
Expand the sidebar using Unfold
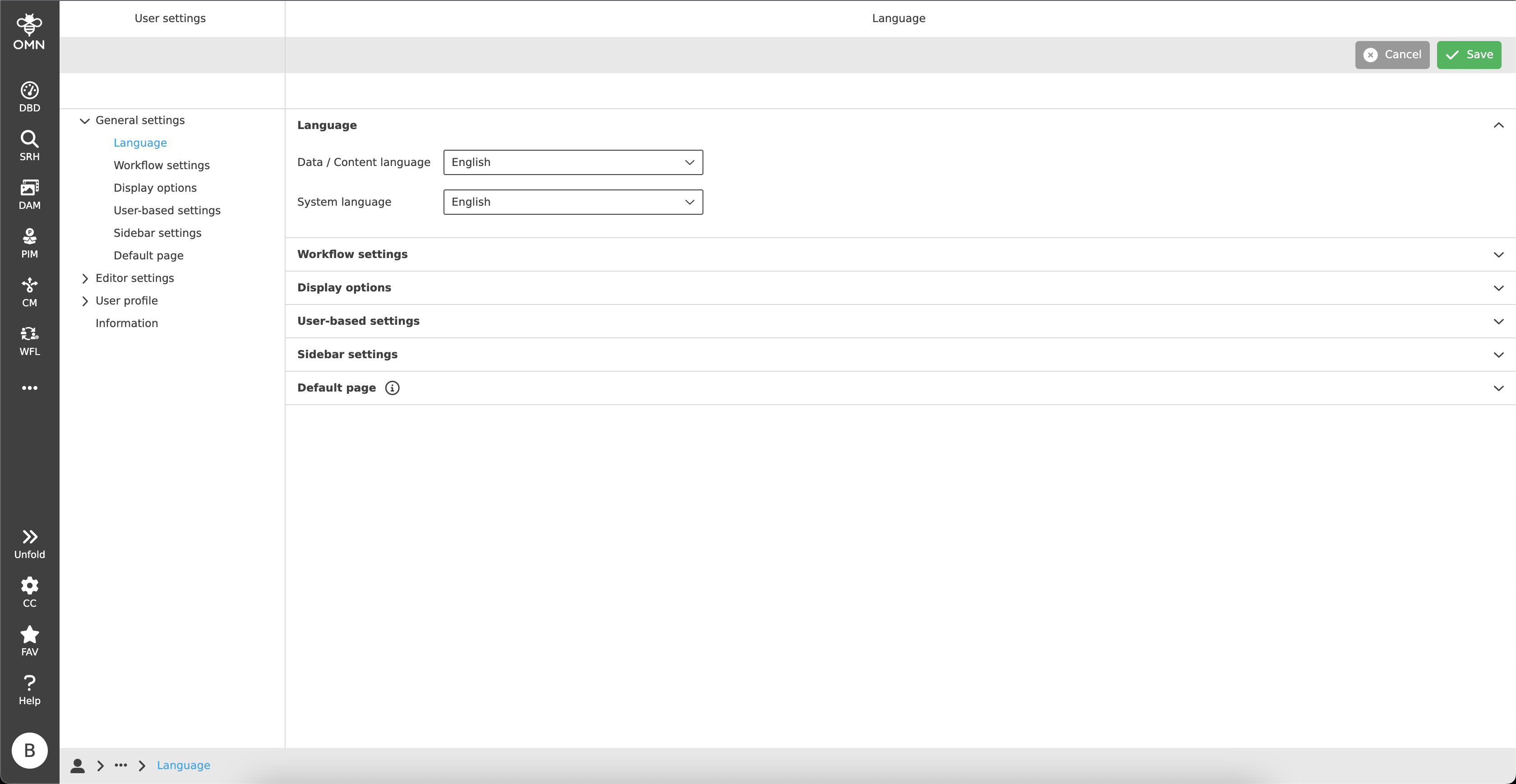point(29,541)
